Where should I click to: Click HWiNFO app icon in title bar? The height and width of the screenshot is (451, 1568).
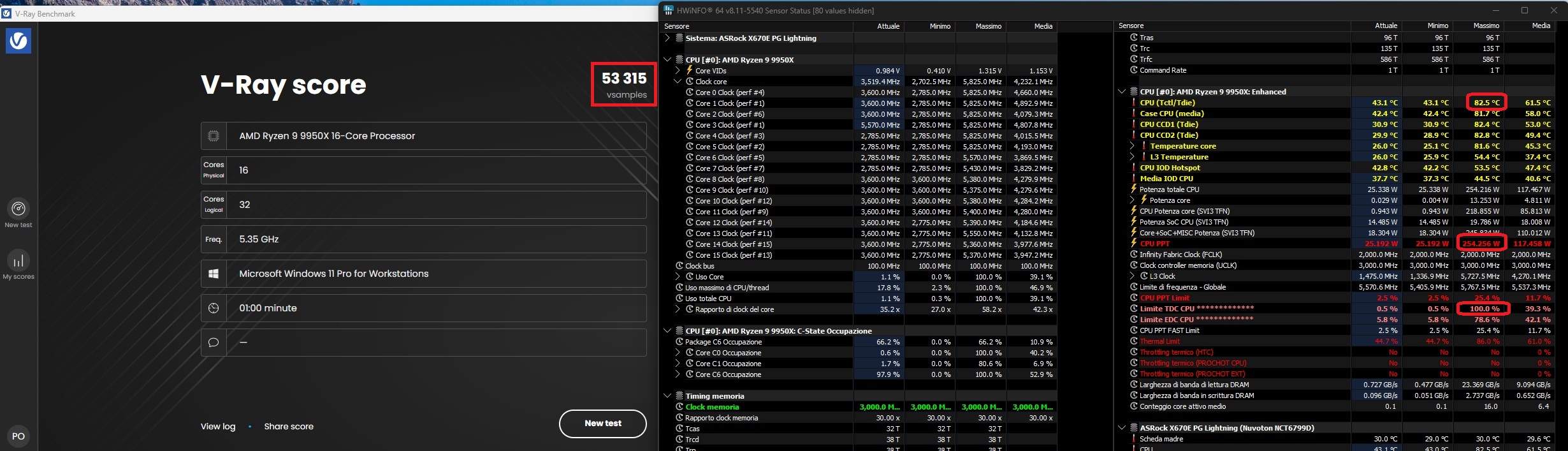tap(669, 10)
